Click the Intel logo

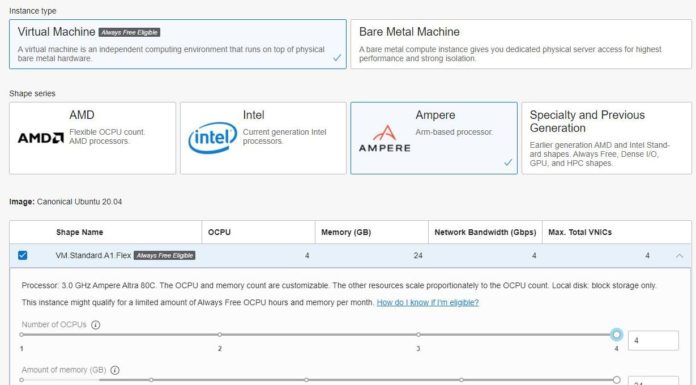pyautogui.click(x=213, y=138)
